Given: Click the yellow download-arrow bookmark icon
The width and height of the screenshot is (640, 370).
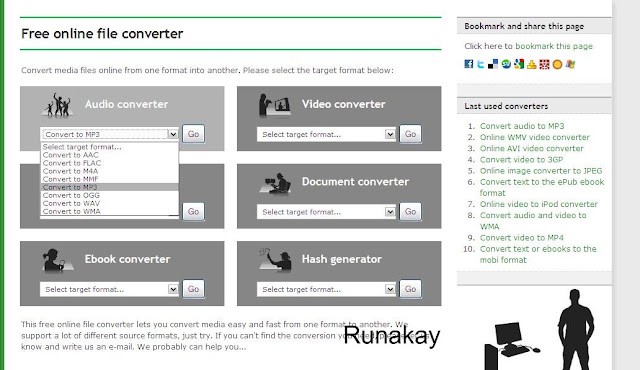Looking at the screenshot, I should click(x=531, y=64).
